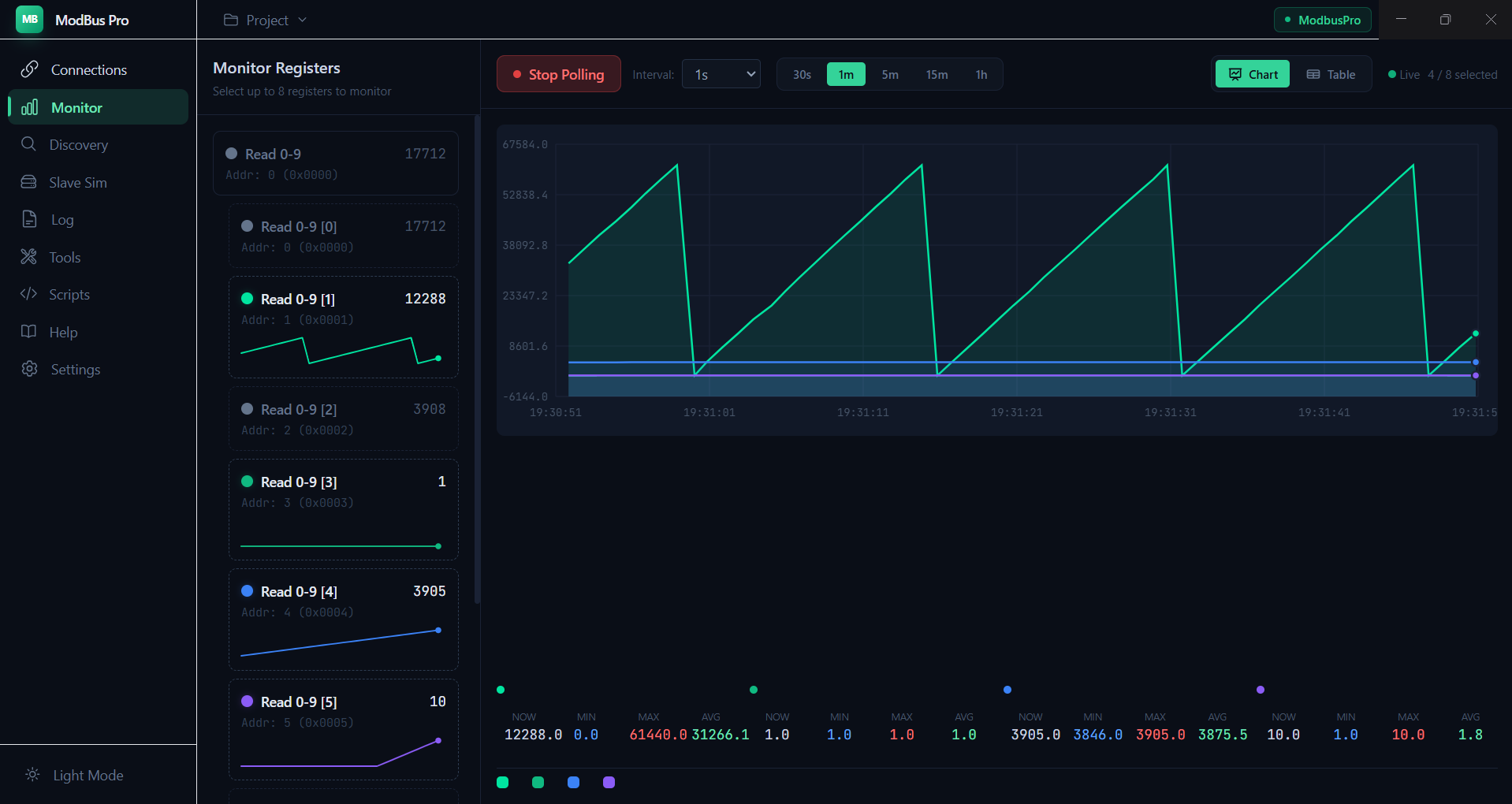The height and width of the screenshot is (804, 1512).
Task: Select the Chart view tab
Action: [x=1252, y=73]
